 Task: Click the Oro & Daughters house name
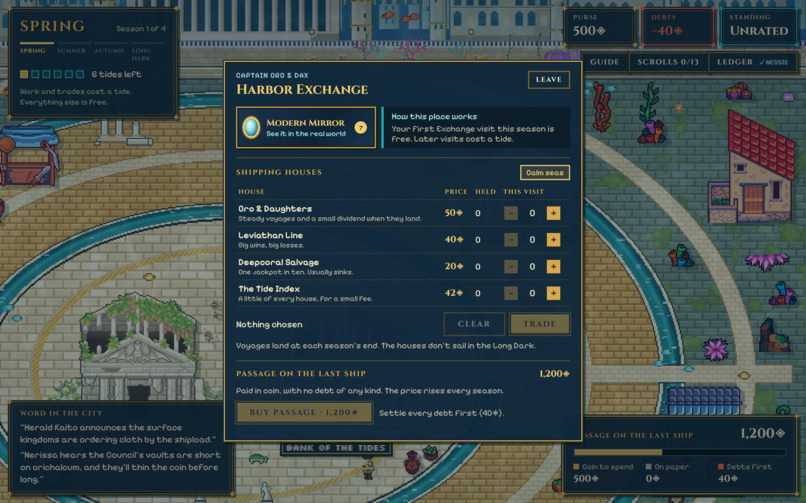[275, 209]
